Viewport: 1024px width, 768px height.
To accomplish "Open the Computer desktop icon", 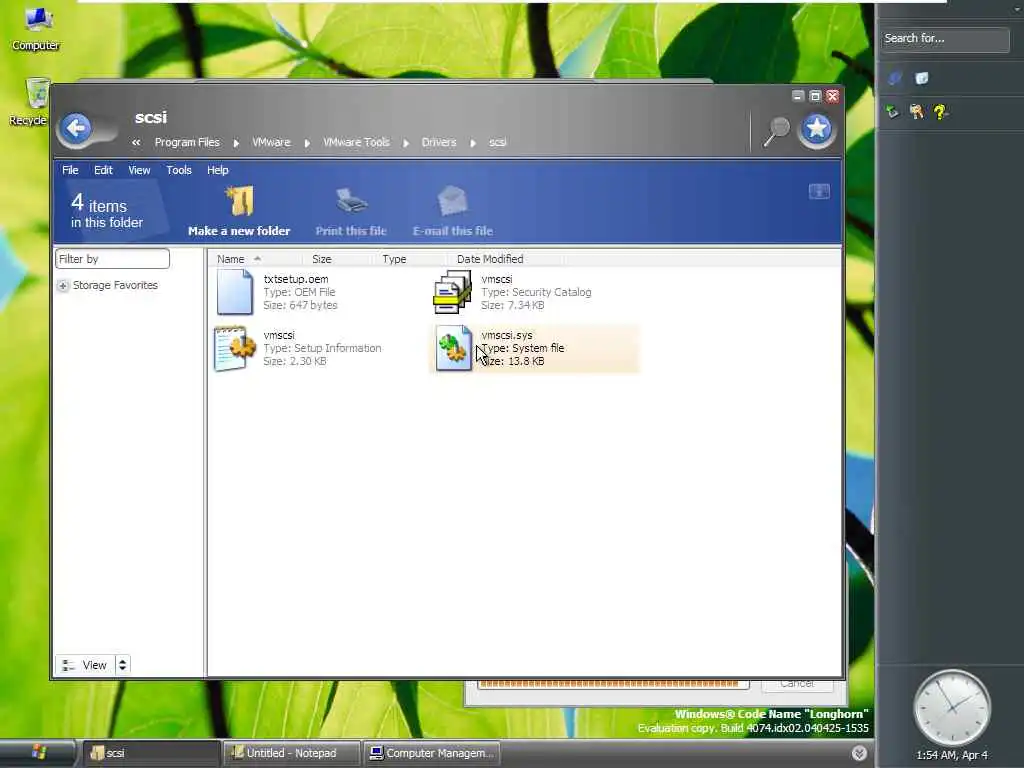I will pos(36,29).
